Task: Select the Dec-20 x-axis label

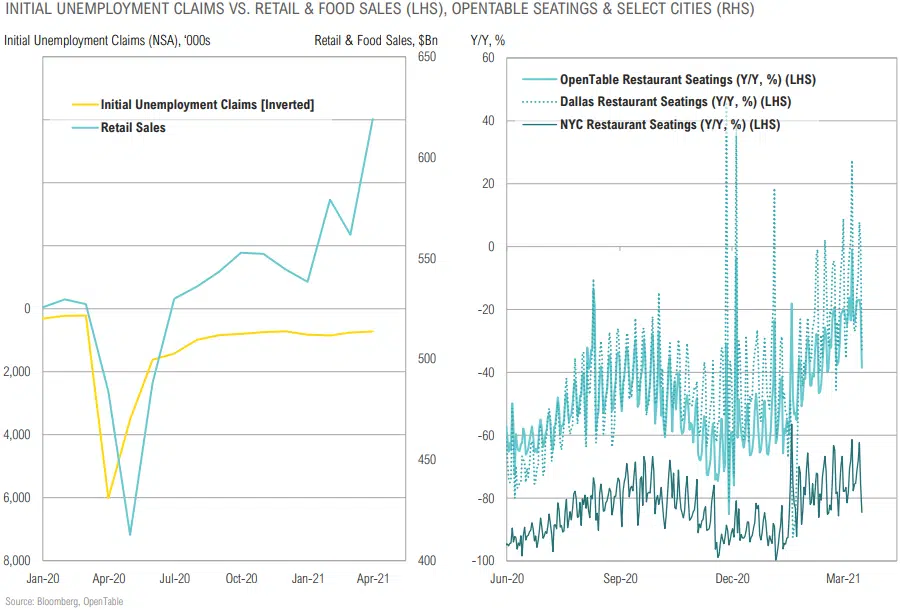Action: coord(734,579)
